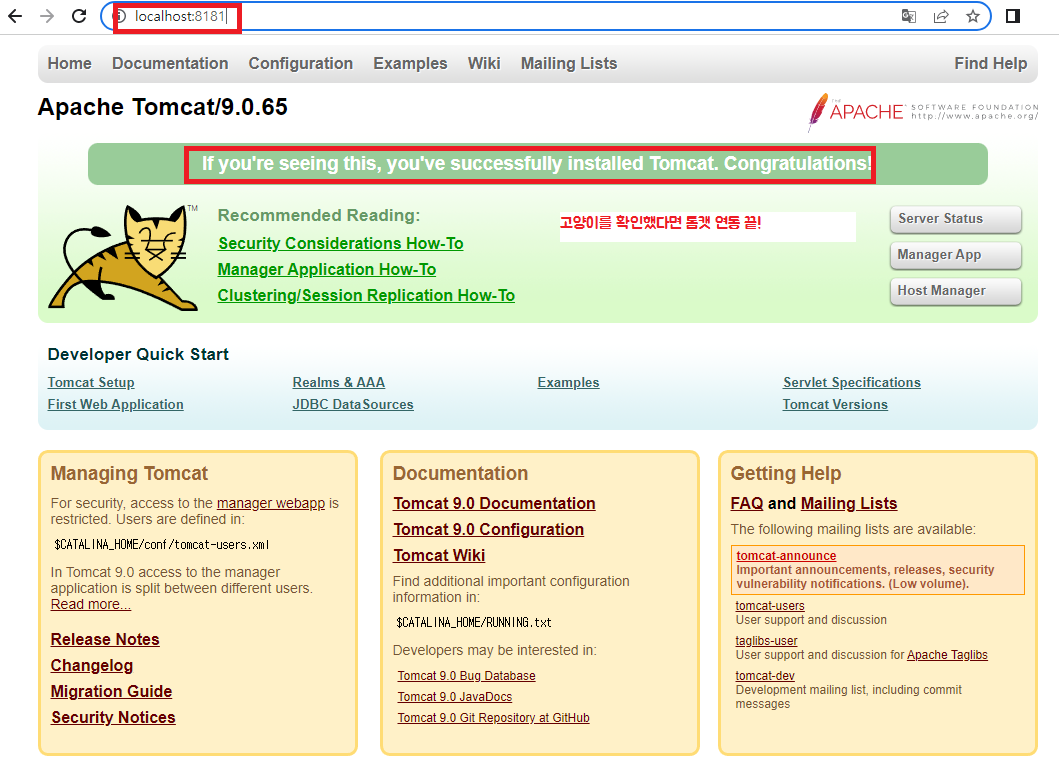Open the taglibs-user mailing list link
This screenshot has width=1059, height=757.
point(767,641)
